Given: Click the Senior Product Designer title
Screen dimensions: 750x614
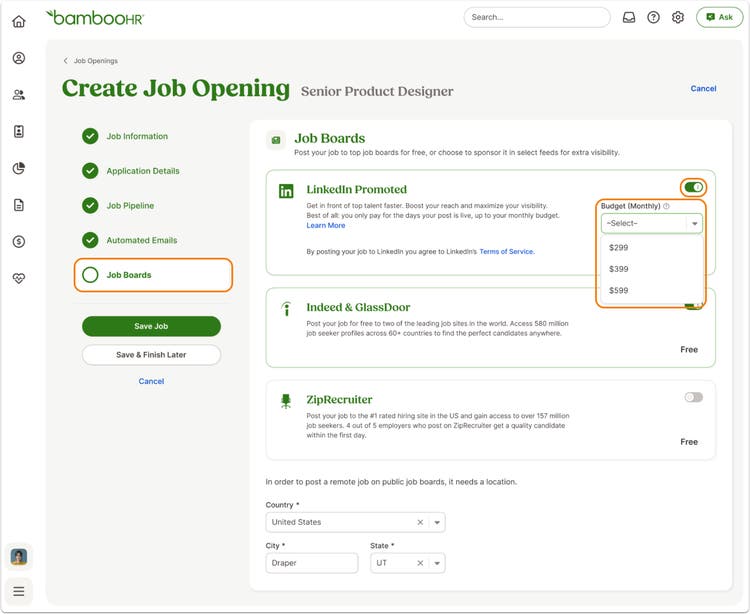Looking at the screenshot, I should click(377, 91).
